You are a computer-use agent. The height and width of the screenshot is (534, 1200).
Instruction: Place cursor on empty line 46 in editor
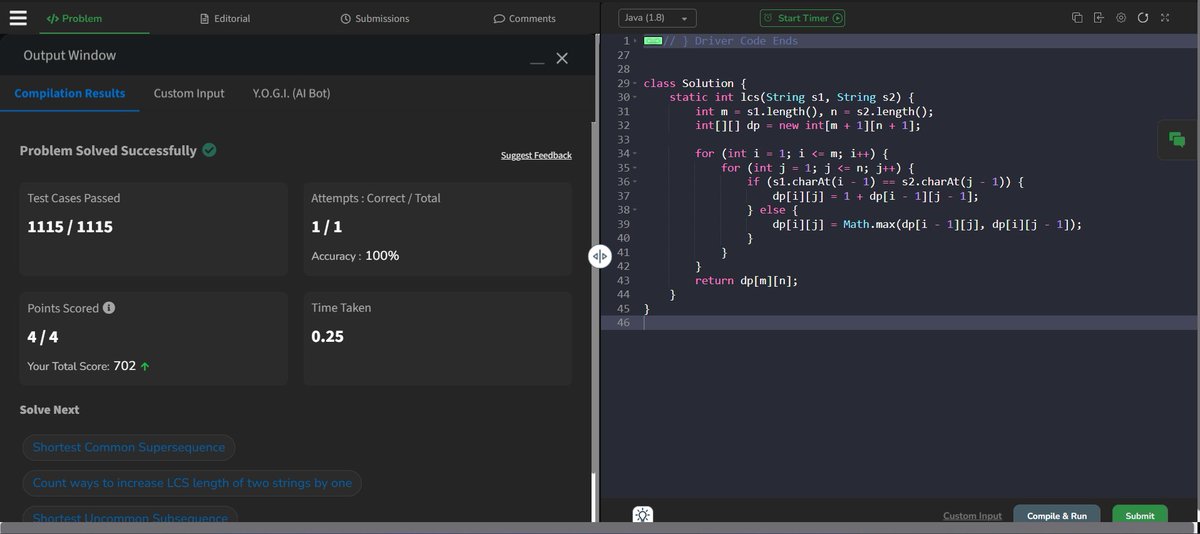[x=920, y=322]
